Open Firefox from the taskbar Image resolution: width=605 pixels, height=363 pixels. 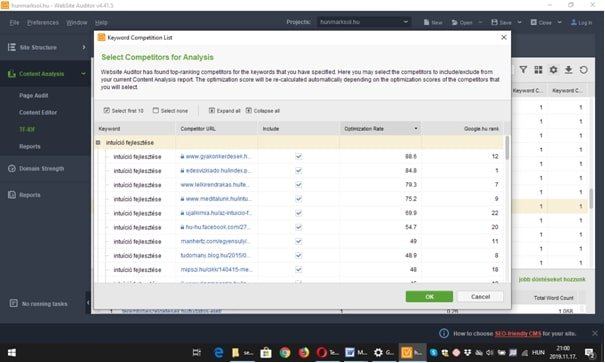304,353
